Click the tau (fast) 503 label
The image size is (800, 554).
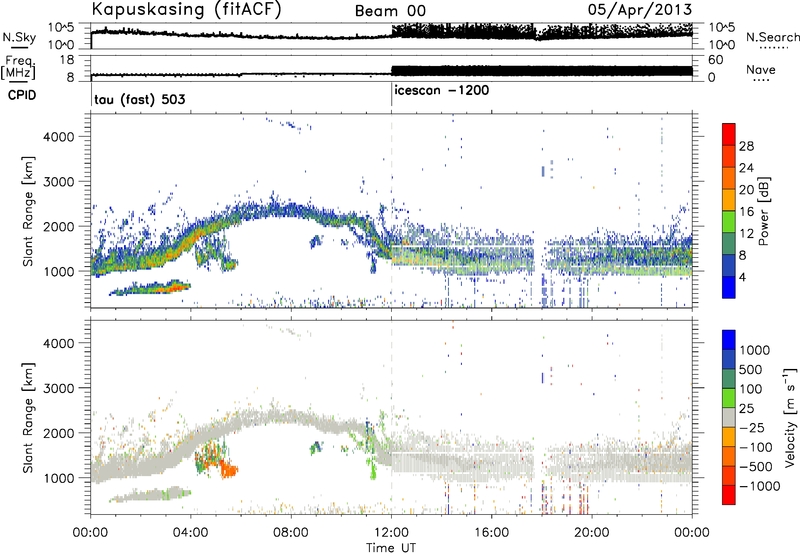[x=140, y=99]
